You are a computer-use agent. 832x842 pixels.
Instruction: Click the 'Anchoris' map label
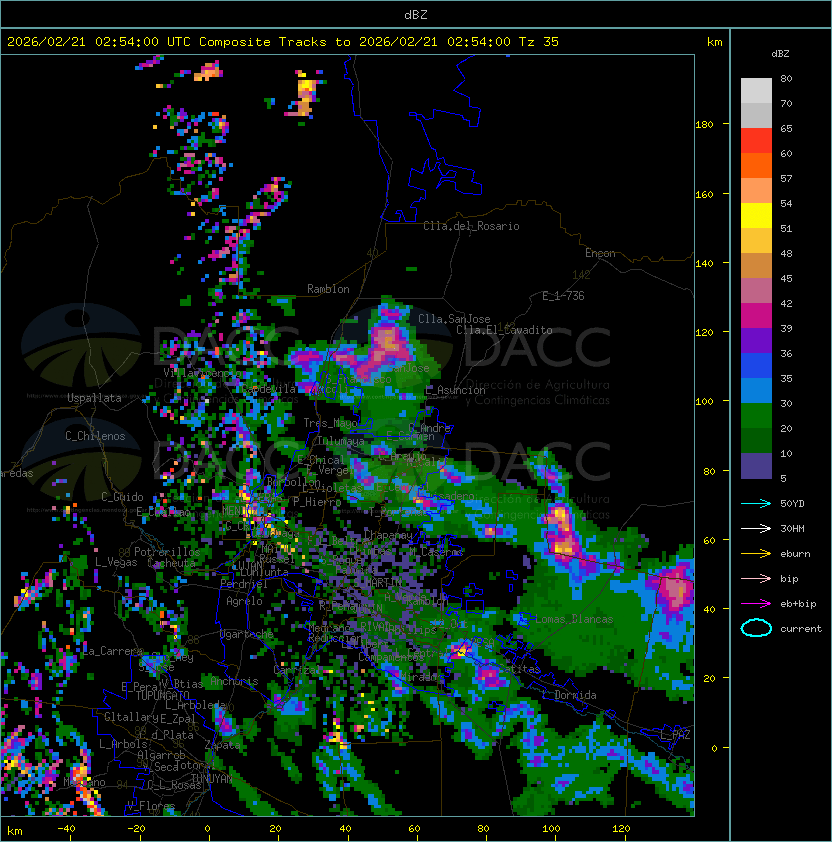point(234,681)
